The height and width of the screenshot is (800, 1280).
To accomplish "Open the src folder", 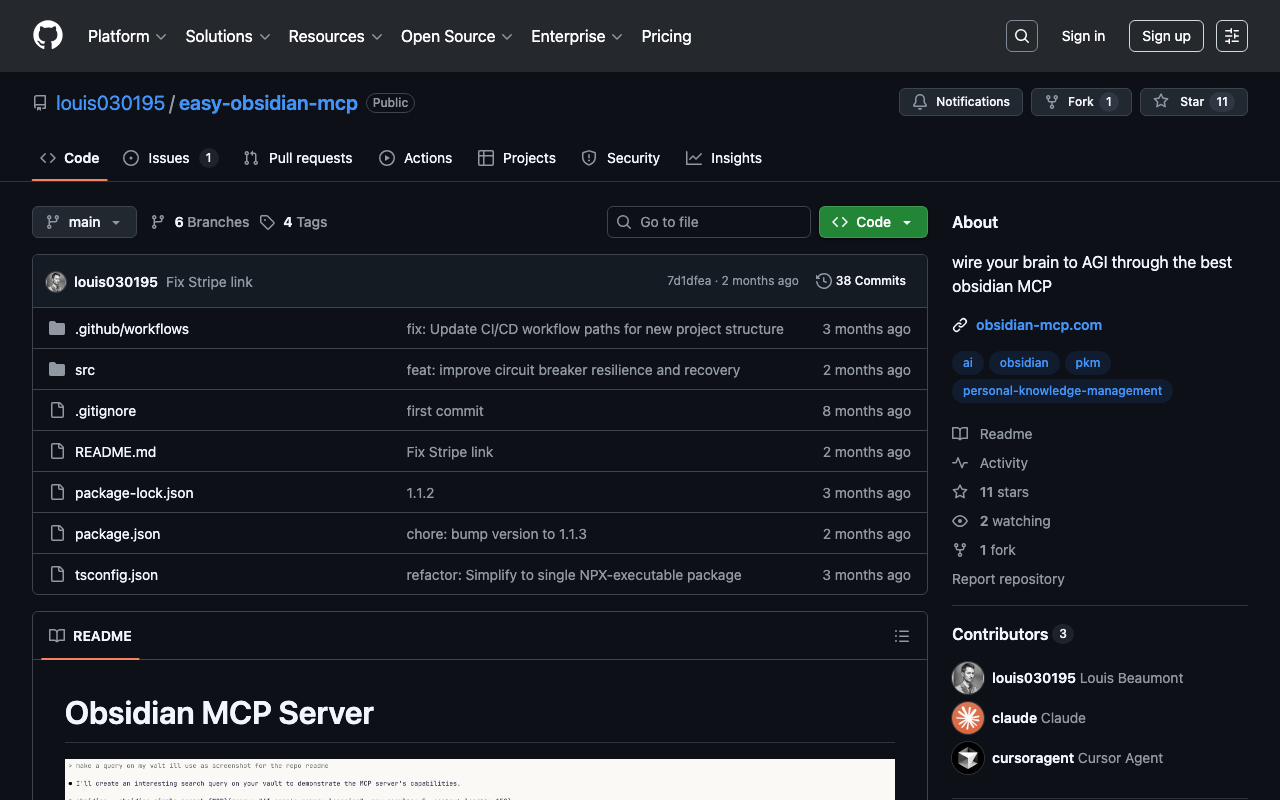I will (85, 370).
